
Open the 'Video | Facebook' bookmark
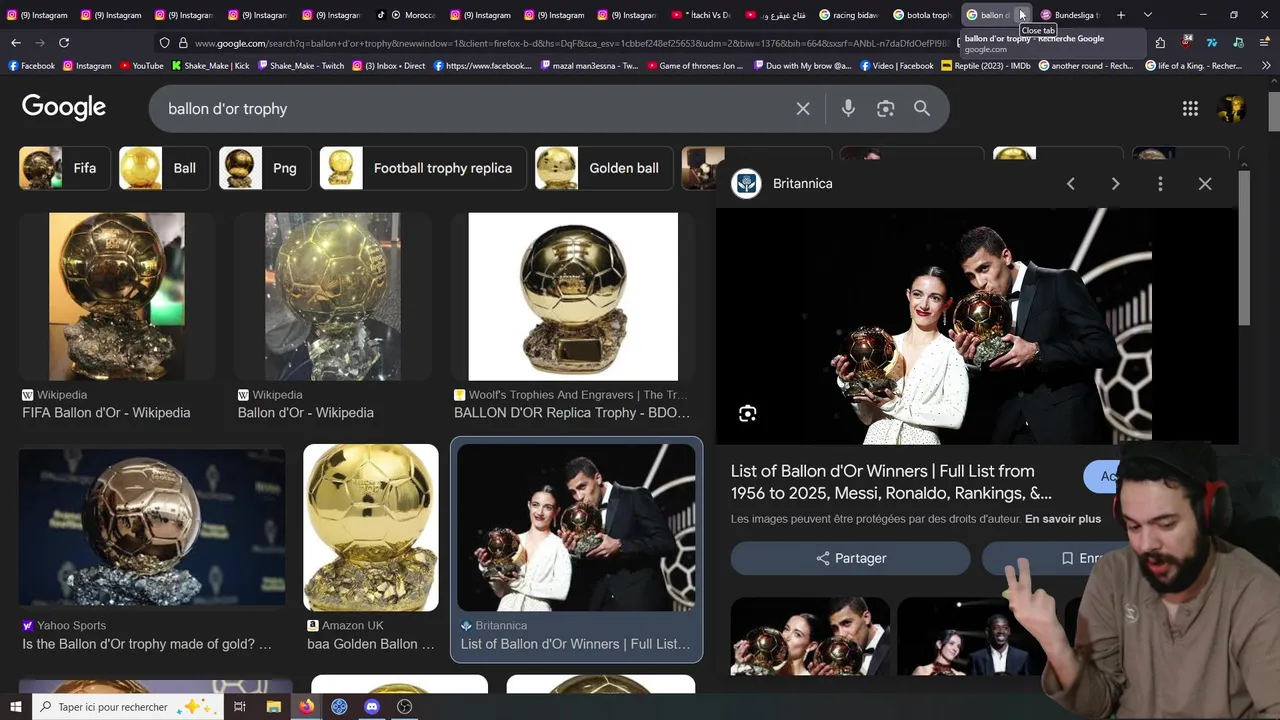(x=896, y=66)
